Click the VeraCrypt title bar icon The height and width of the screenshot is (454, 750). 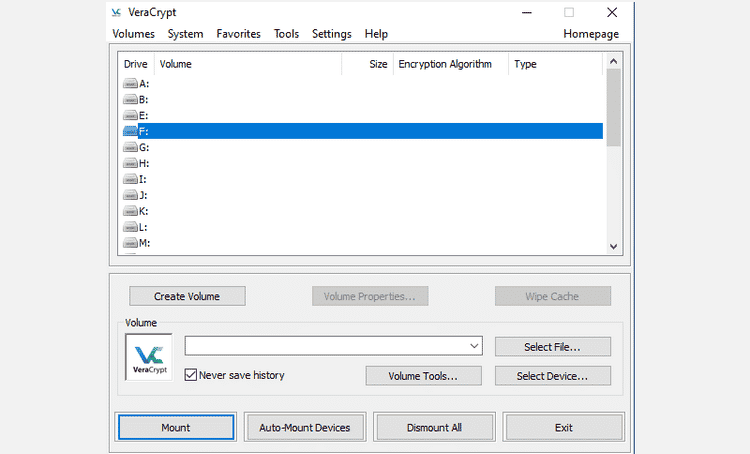tap(117, 12)
